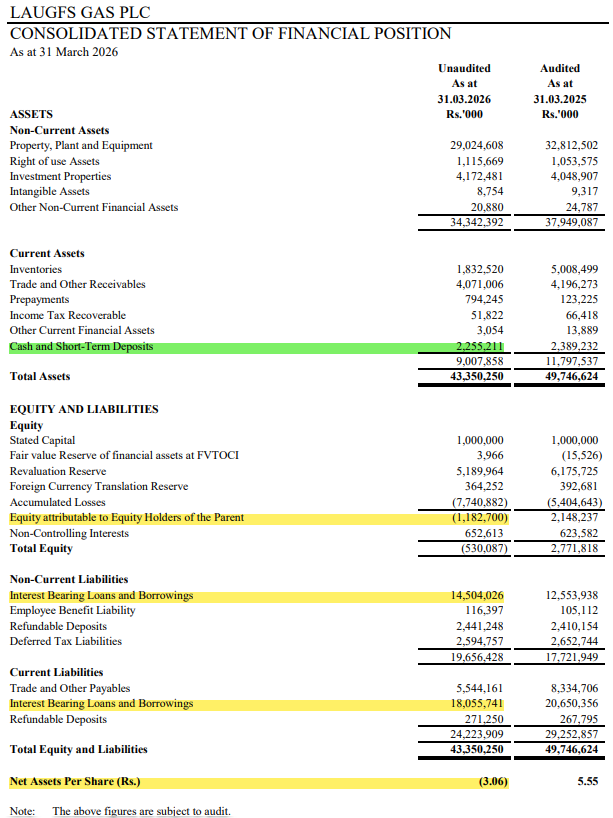
Task: Select the 2025 Total Assets figure 49,746,624
Action: [572, 376]
